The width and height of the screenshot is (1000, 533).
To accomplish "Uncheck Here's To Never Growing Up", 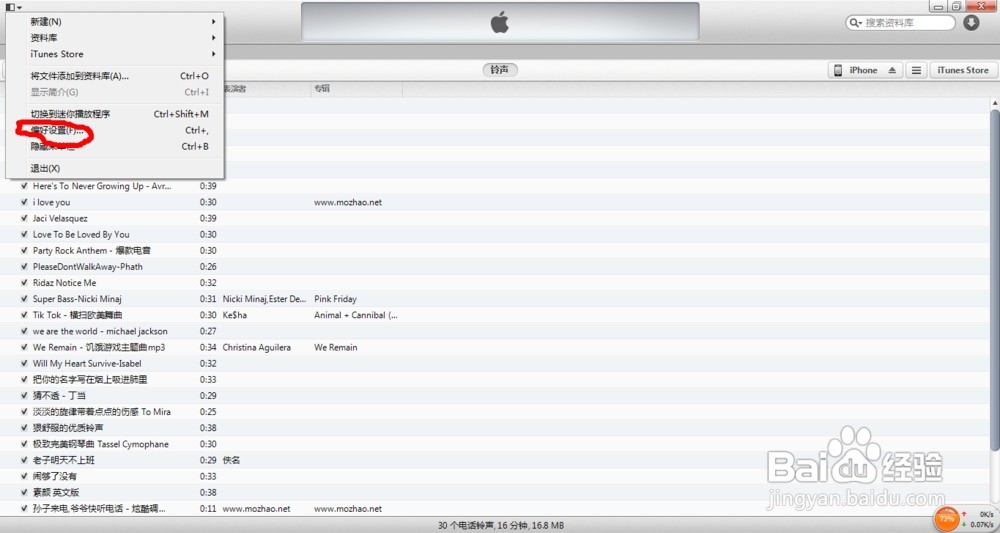I will (24, 186).
